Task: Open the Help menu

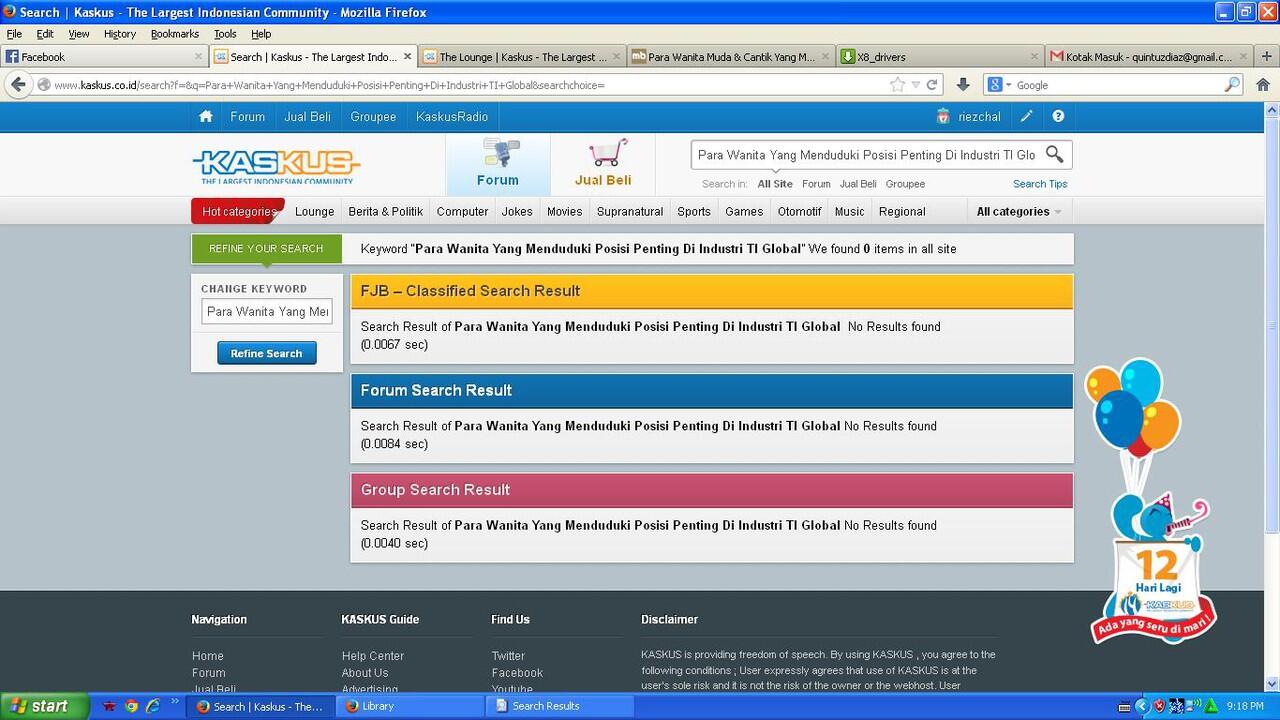Action: pyautogui.click(x=261, y=34)
